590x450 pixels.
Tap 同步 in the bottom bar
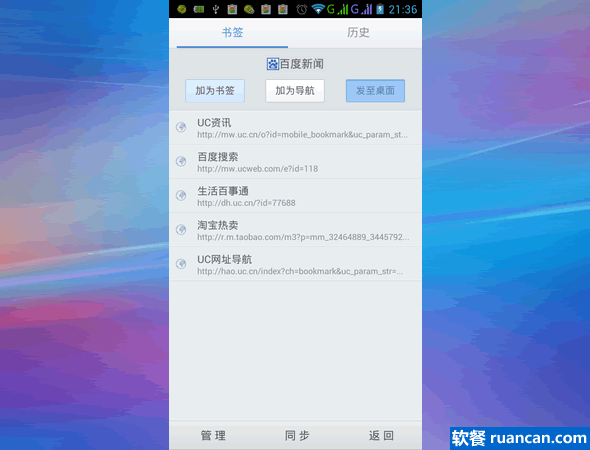click(x=297, y=436)
